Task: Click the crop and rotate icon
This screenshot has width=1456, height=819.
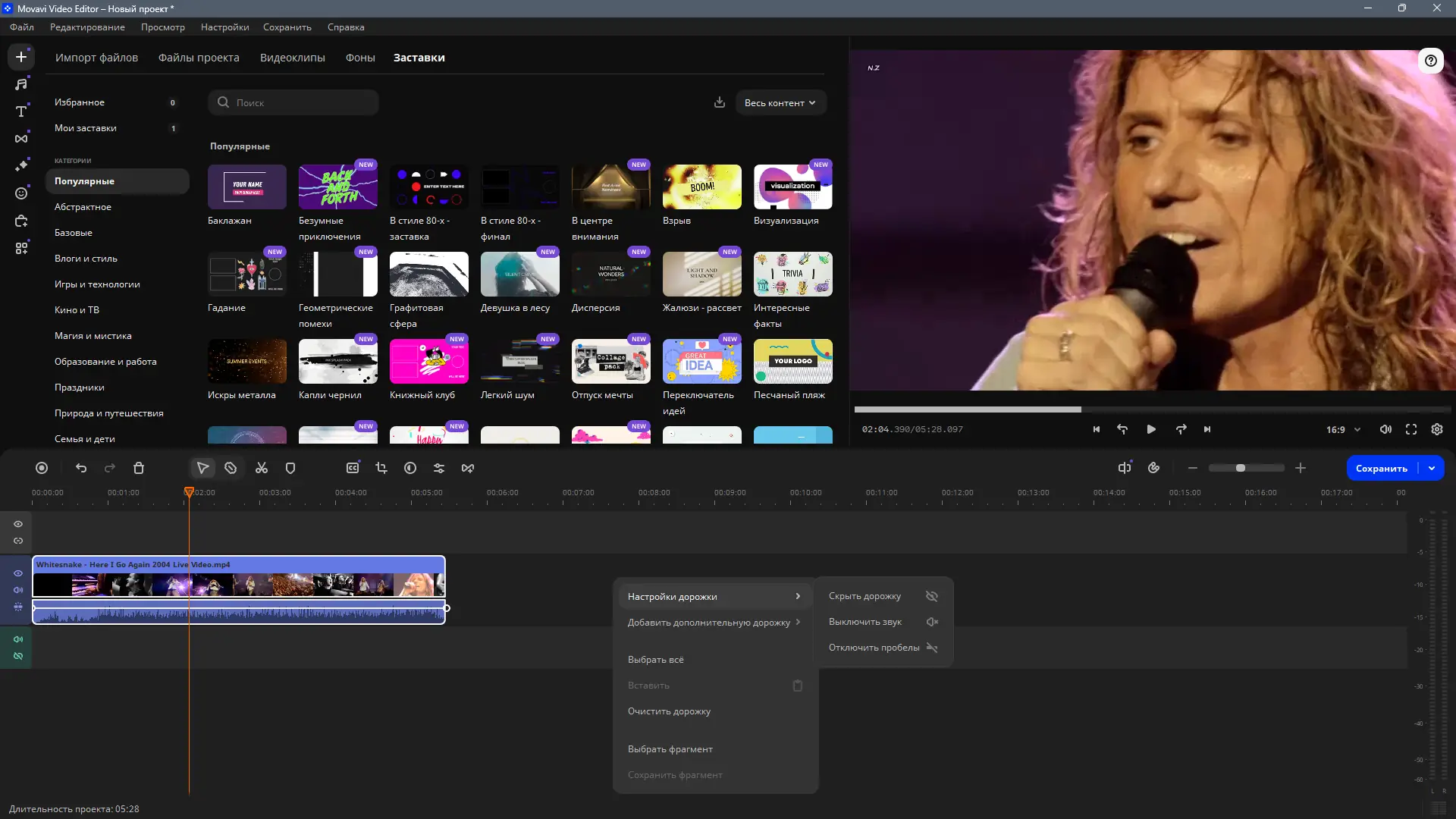Action: [381, 469]
